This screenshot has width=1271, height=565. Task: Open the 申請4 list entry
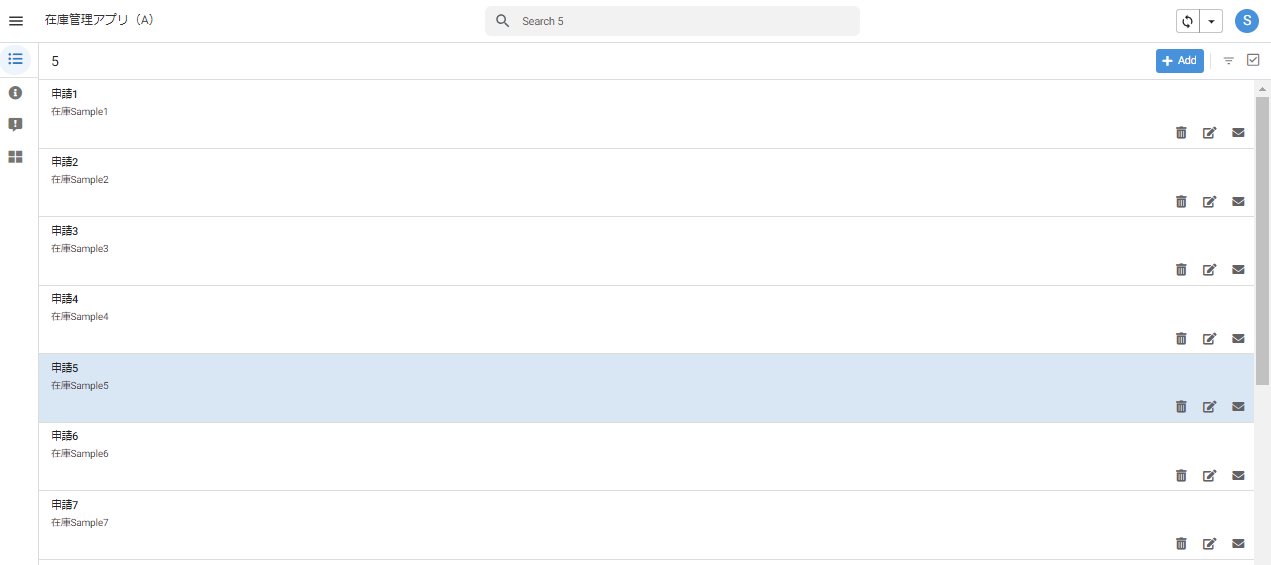pyautogui.click(x=646, y=320)
